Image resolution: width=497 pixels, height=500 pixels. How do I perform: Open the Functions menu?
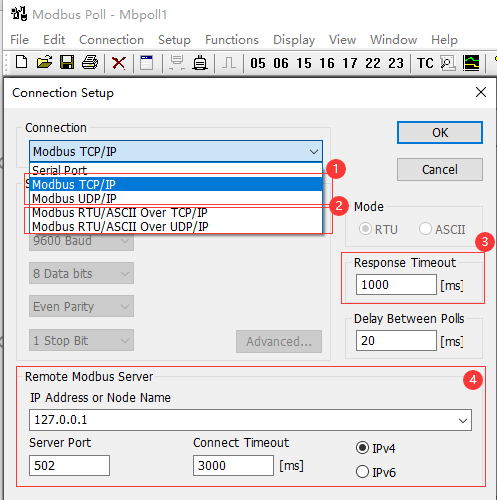pos(232,40)
